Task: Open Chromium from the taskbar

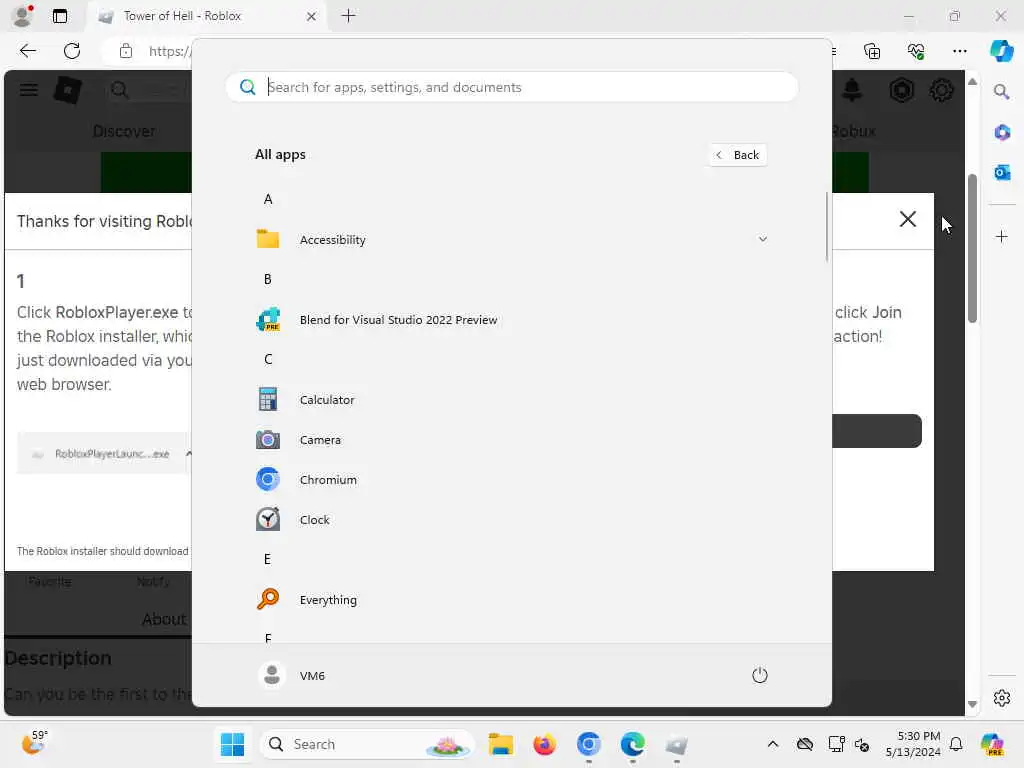Action: click(x=588, y=744)
